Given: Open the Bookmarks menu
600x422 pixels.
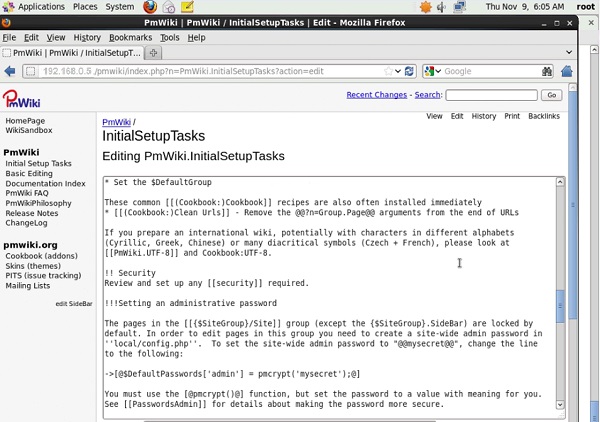Looking at the screenshot, I should pos(130,37).
